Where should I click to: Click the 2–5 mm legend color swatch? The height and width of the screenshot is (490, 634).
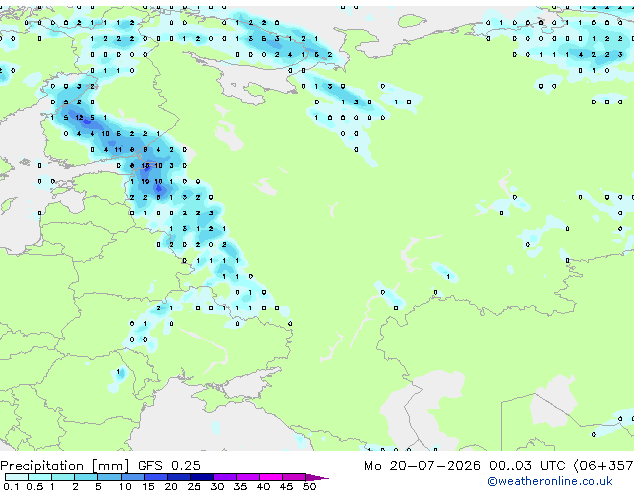87,477
